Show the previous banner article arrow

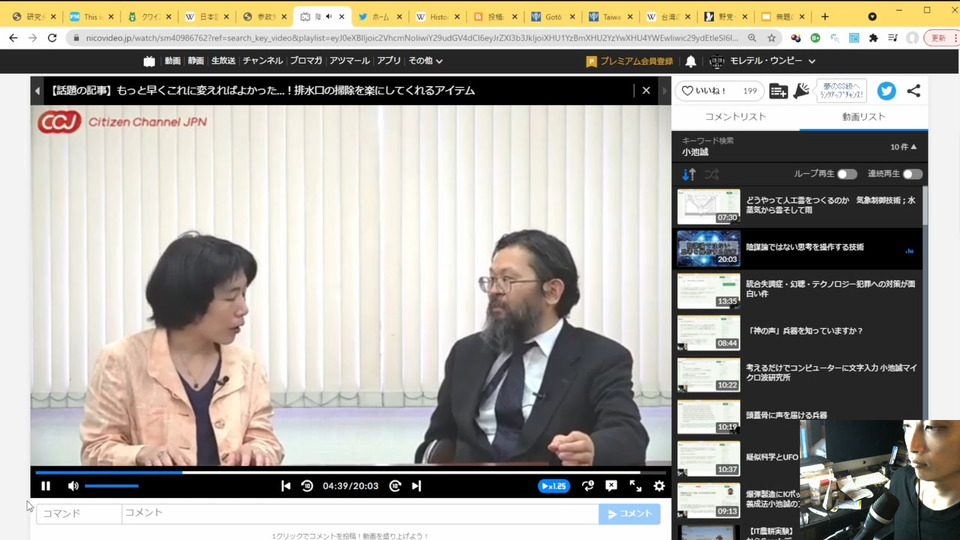point(37,91)
